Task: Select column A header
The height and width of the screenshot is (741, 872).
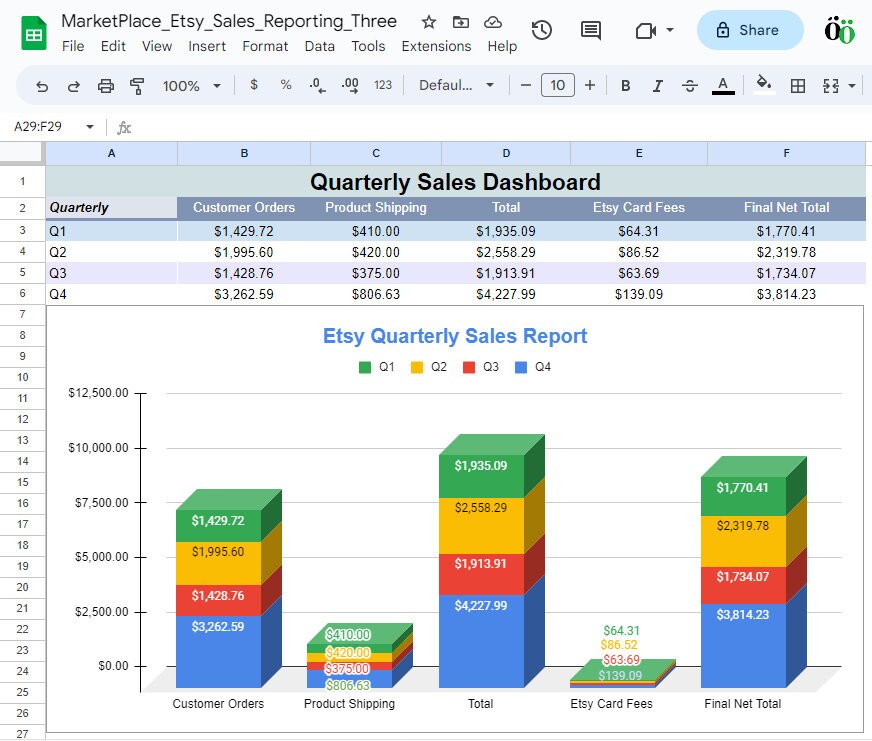Action: (x=111, y=153)
